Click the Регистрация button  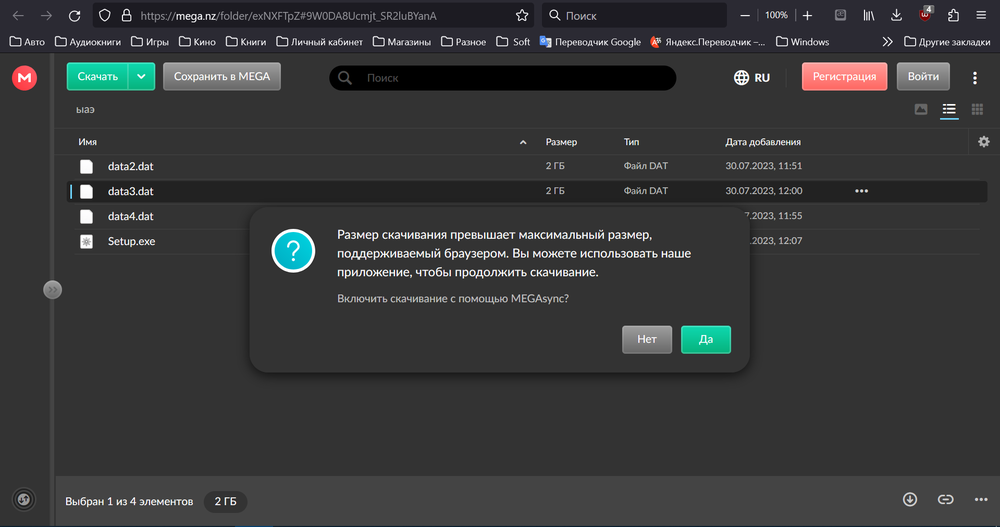point(844,77)
